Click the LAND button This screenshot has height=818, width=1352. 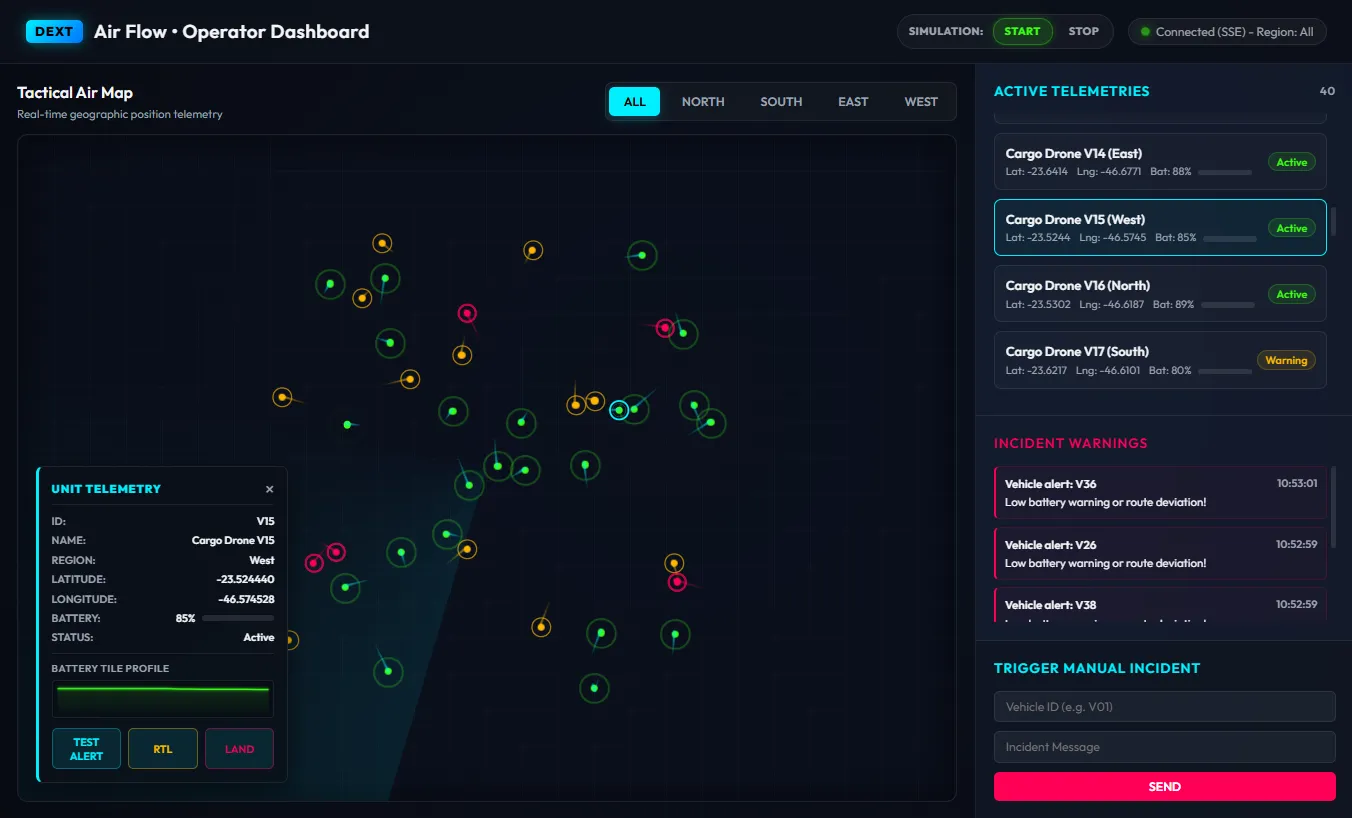tap(239, 749)
